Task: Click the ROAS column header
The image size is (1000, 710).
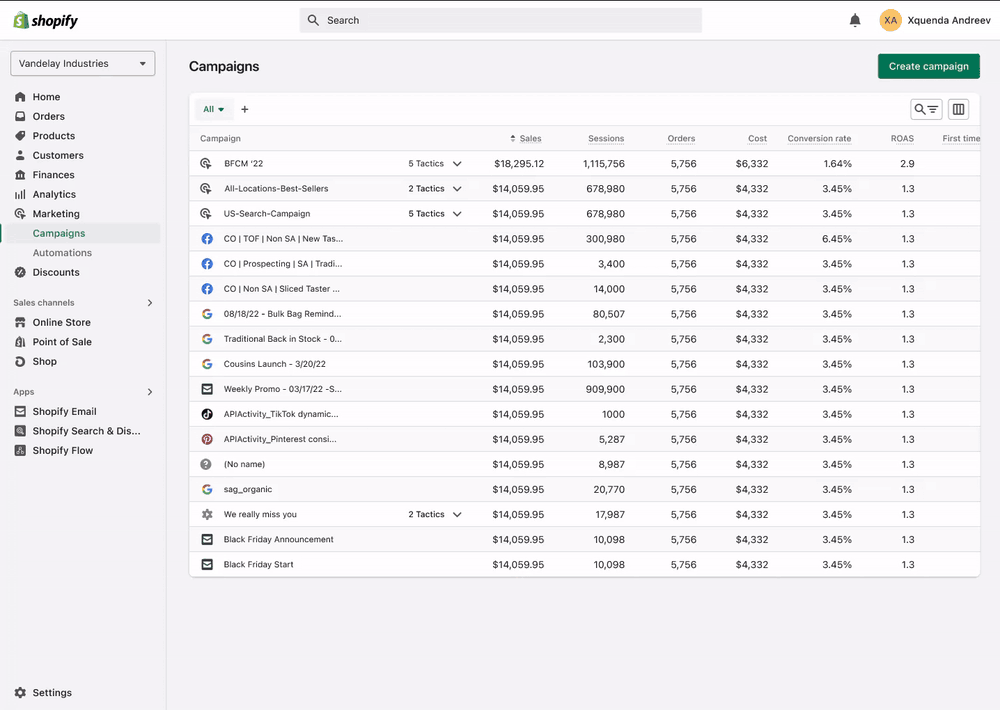Action: (x=902, y=138)
